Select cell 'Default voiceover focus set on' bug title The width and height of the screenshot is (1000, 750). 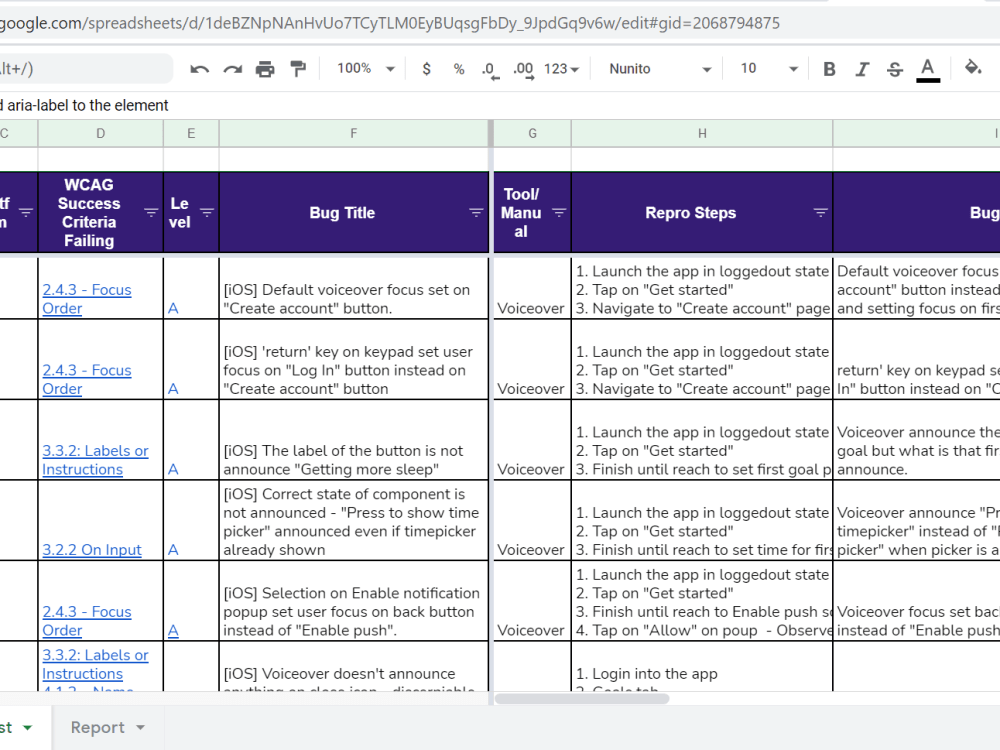(x=354, y=288)
